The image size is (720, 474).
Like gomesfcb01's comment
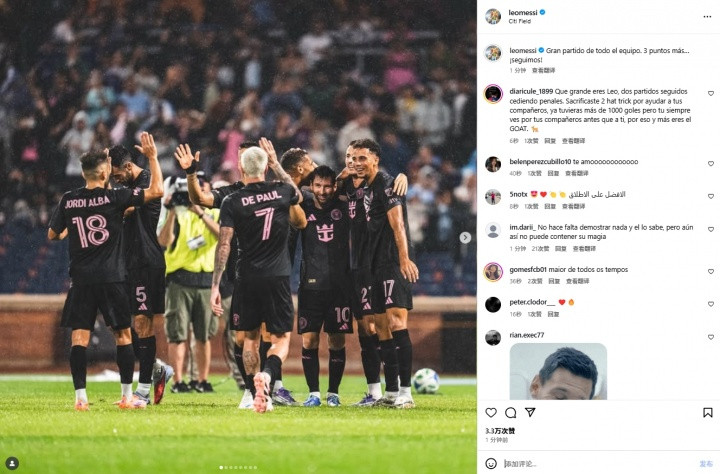click(x=711, y=271)
